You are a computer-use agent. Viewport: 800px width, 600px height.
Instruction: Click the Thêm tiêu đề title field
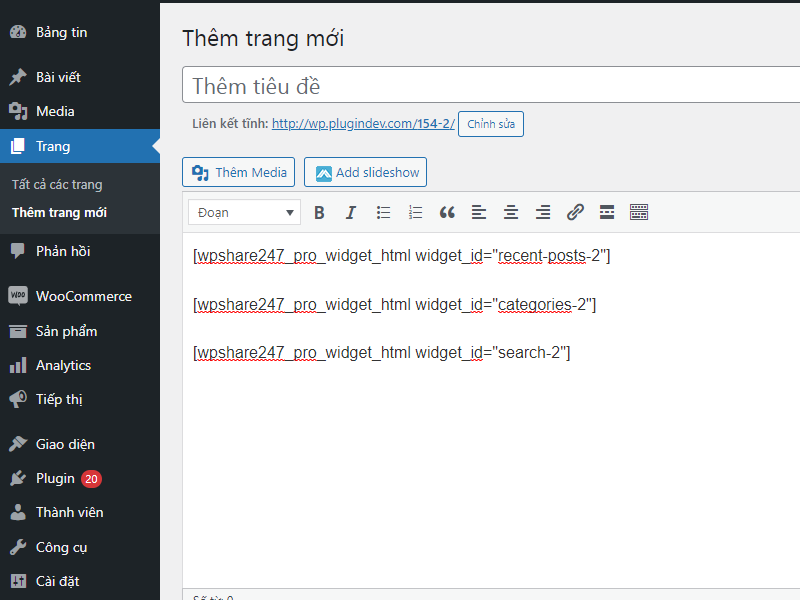491,85
